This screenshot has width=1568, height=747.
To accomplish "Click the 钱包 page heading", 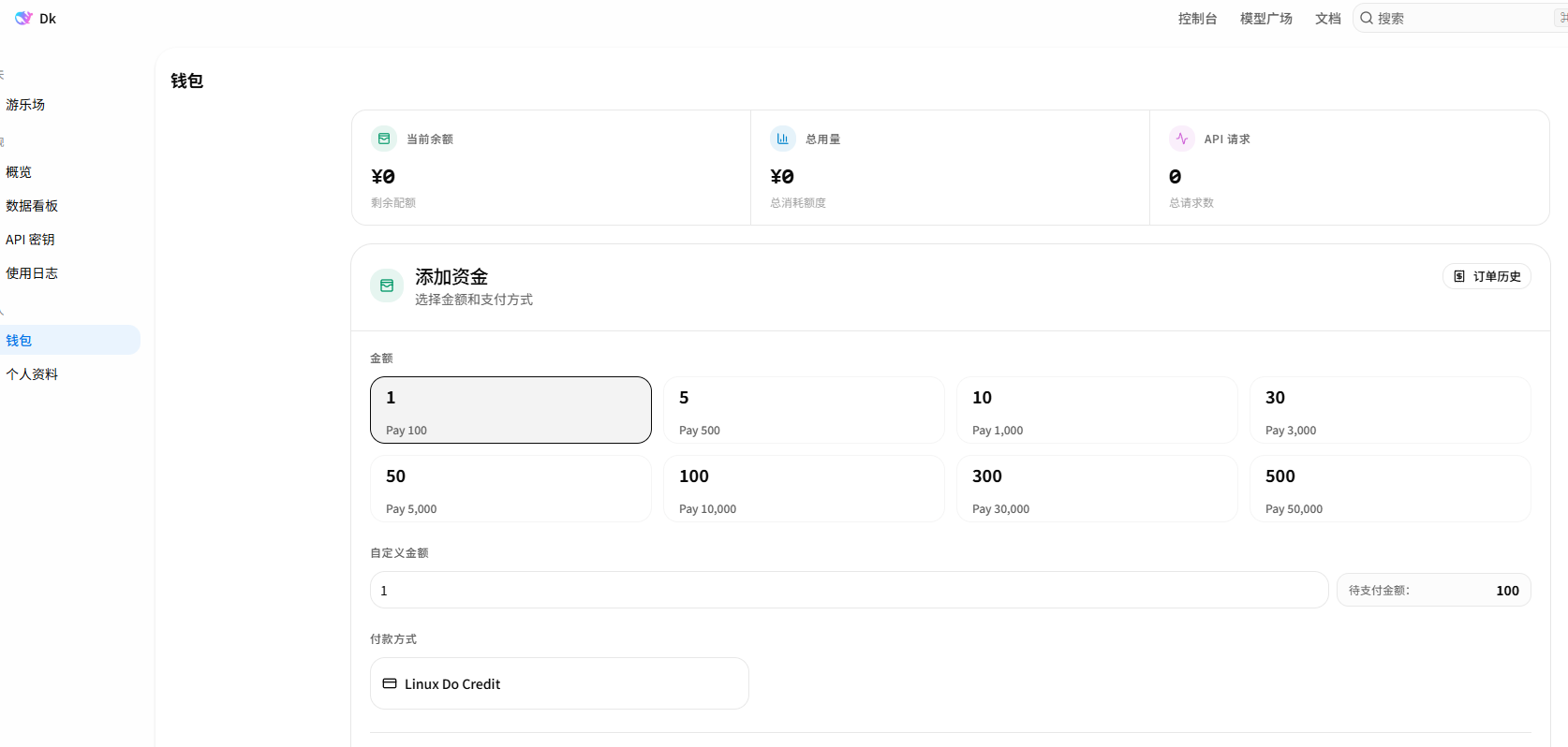I will [x=187, y=81].
